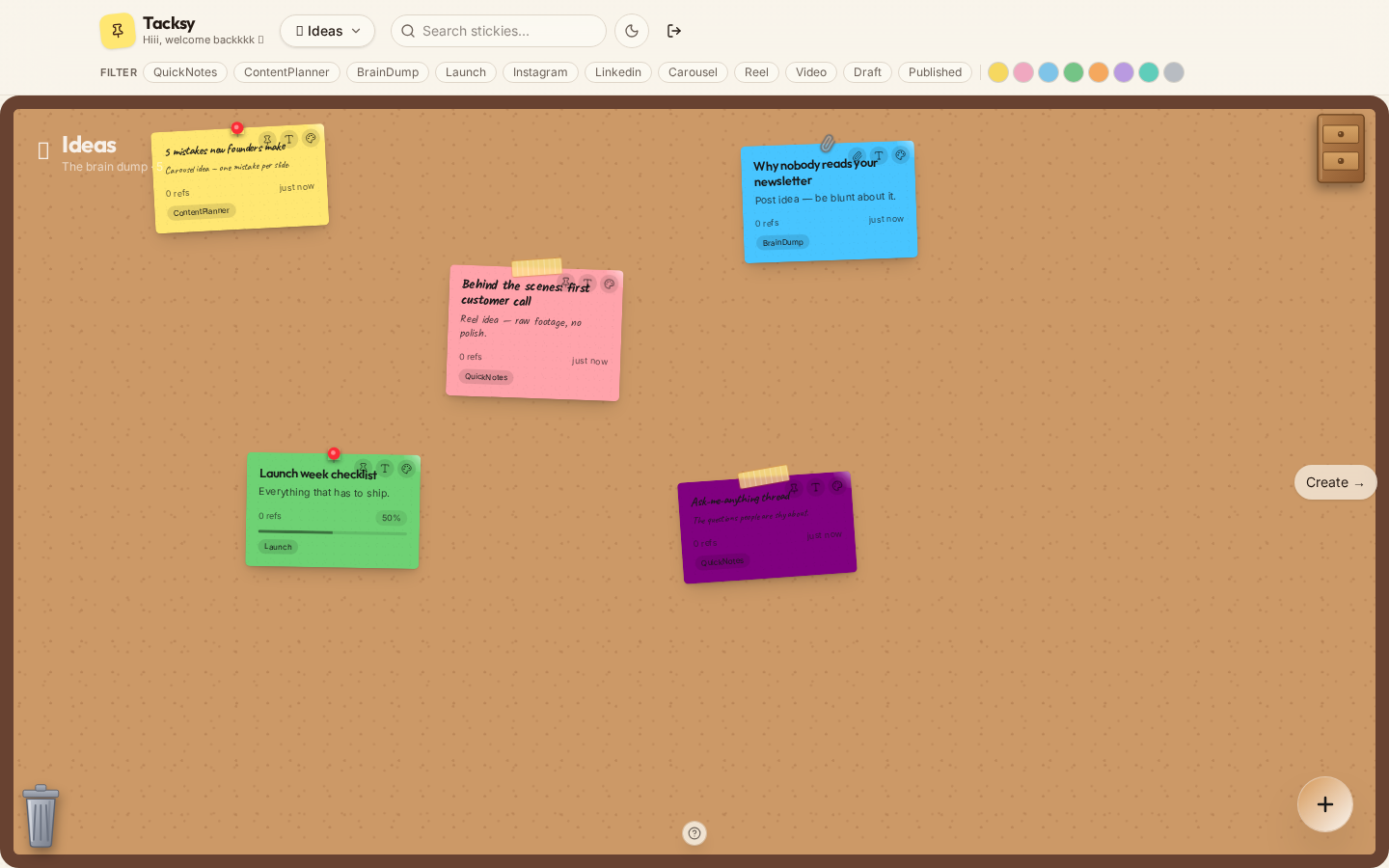Change font on yellow '5 mistakes' sticky
1389x868 pixels.
pos(288,140)
